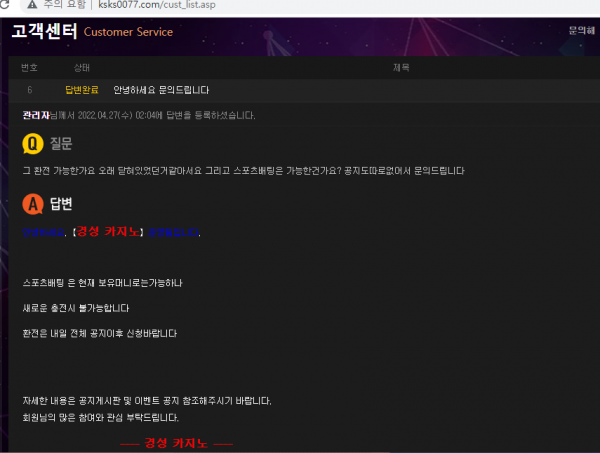Click the 상태 column header
This screenshot has width=600, height=453.
(x=81, y=67)
